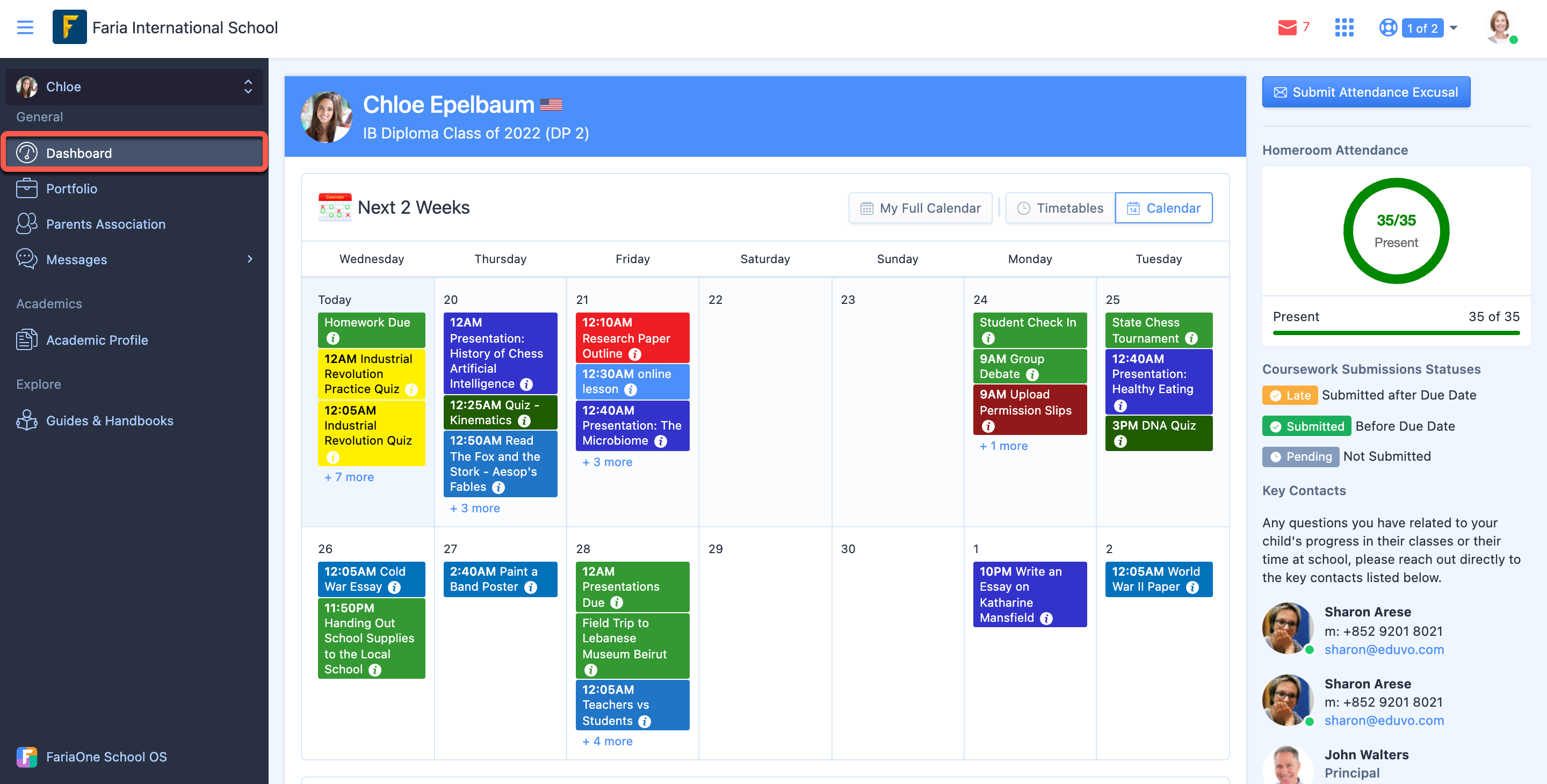The height and width of the screenshot is (784, 1547).
Task: Switch child using the Chloe selector
Action: (x=134, y=86)
